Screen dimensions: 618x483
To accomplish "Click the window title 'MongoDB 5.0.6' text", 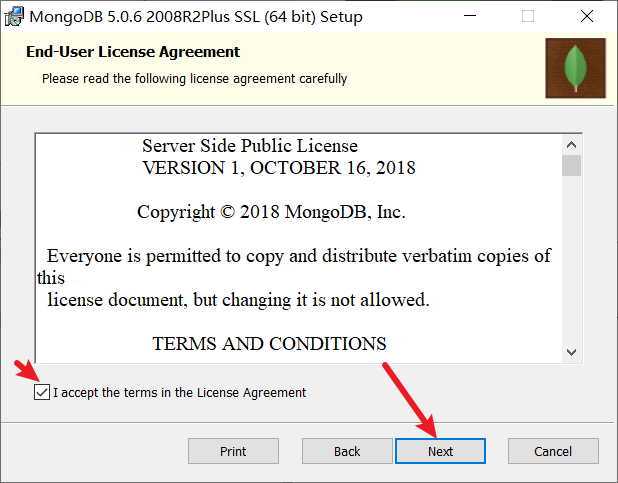I will point(196,17).
